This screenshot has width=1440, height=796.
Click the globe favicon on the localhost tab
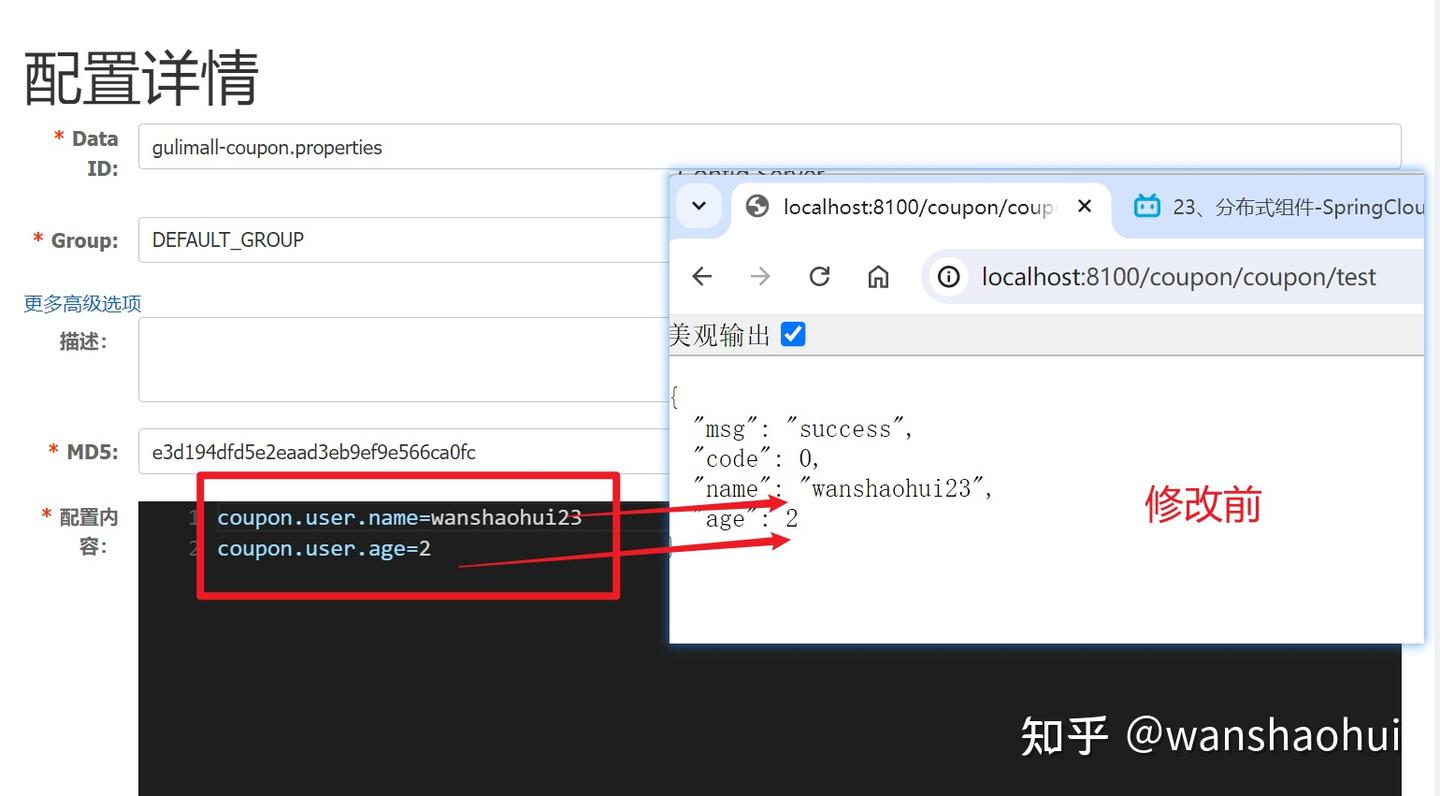point(757,207)
